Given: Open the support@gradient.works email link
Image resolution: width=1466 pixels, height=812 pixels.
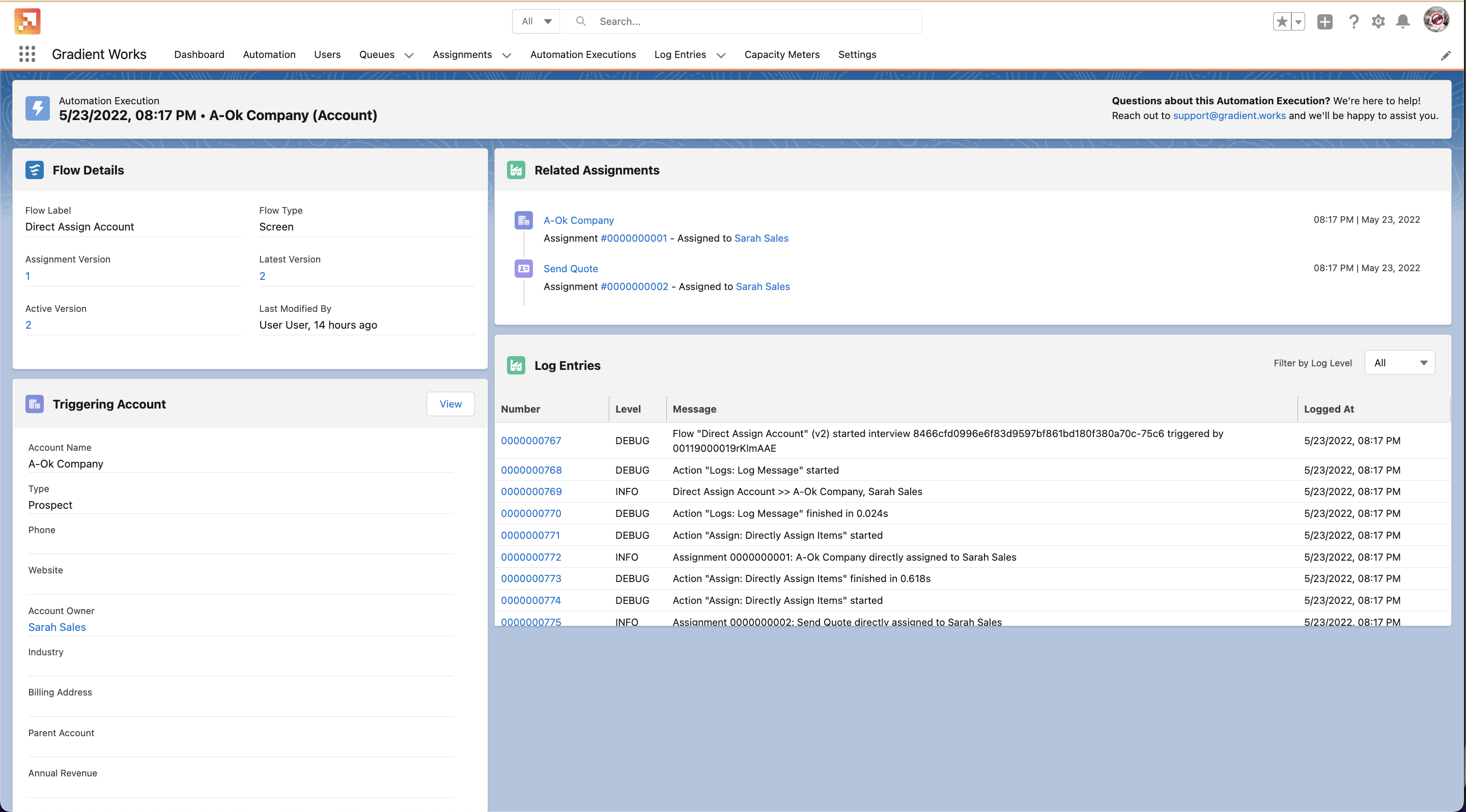Looking at the screenshot, I should pos(1229,115).
